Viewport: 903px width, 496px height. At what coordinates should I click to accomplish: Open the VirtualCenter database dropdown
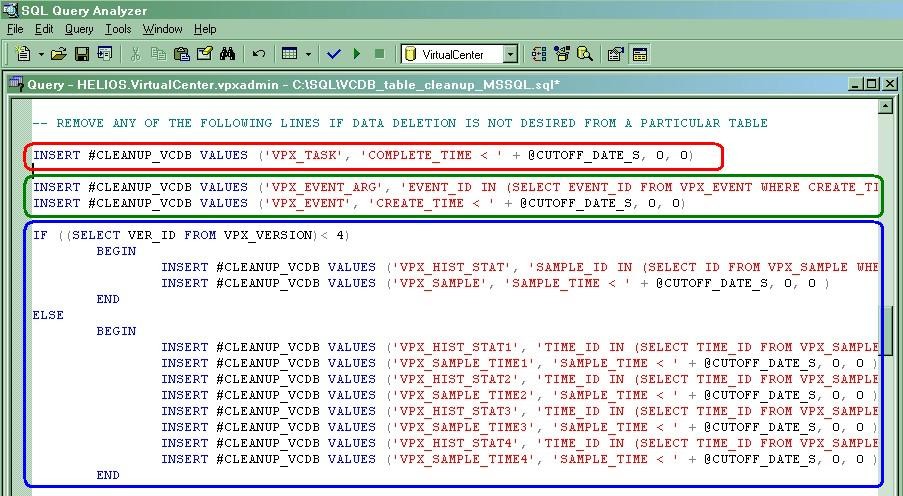click(x=510, y=54)
